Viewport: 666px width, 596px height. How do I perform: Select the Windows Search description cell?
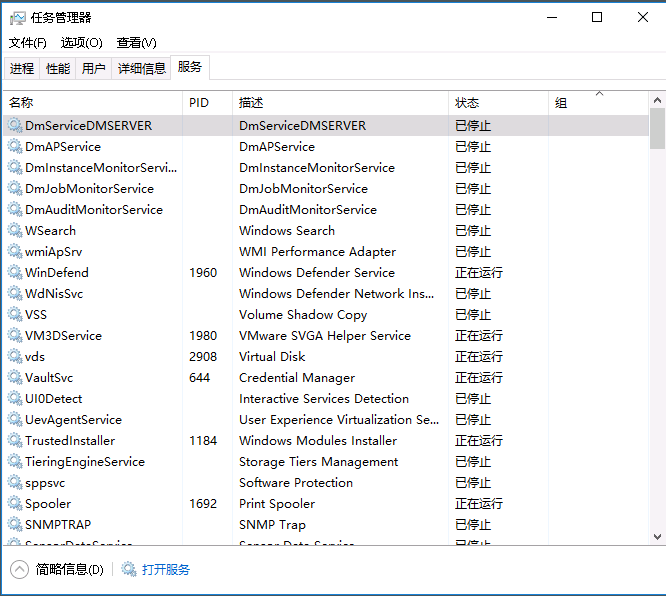click(287, 230)
